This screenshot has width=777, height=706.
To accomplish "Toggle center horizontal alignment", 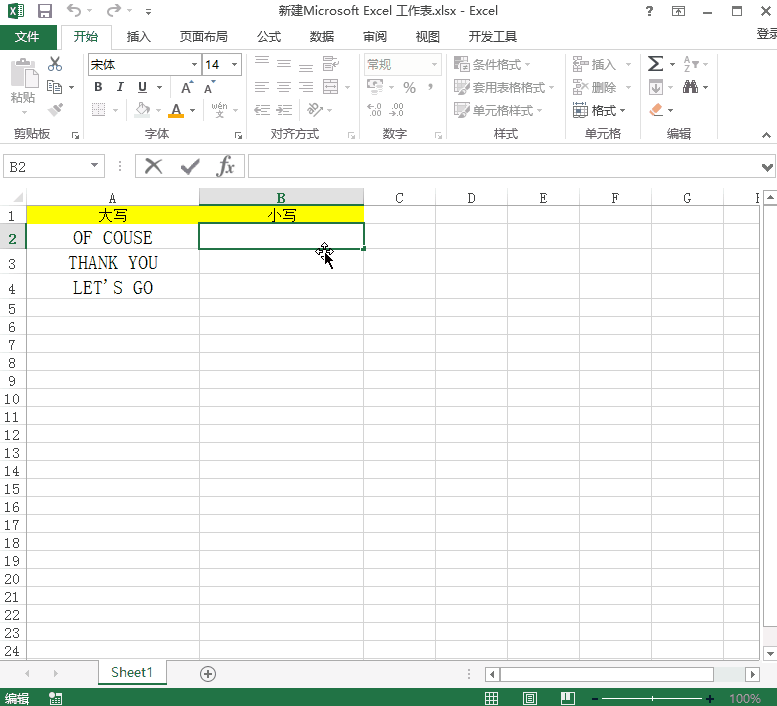I will coord(284,87).
